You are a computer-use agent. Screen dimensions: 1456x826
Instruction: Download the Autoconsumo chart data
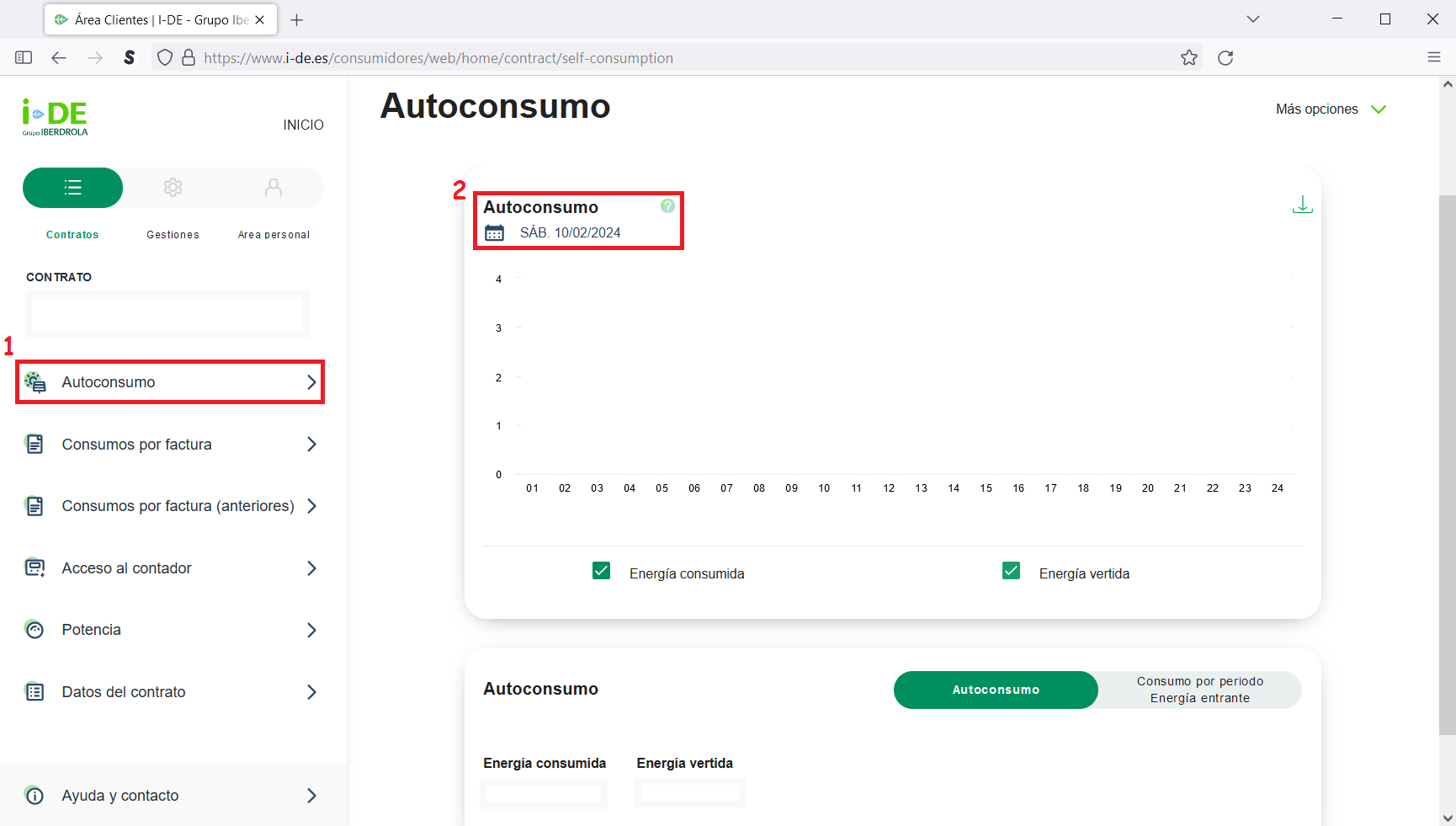coord(1302,204)
